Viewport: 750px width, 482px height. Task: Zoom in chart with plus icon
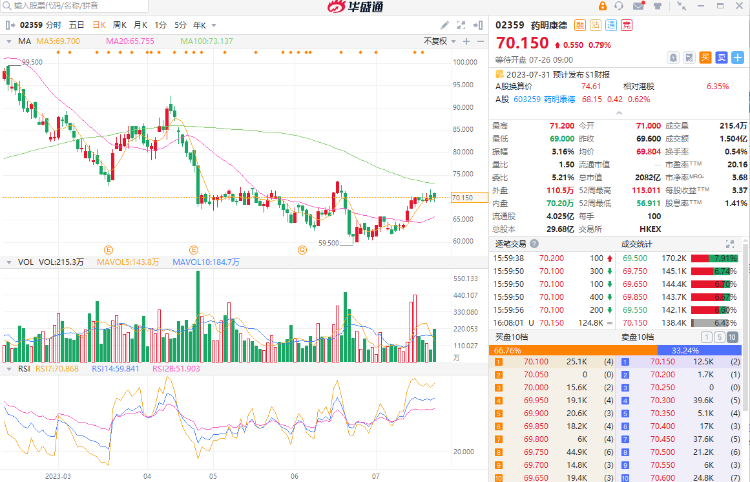click(x=466, y=42)
